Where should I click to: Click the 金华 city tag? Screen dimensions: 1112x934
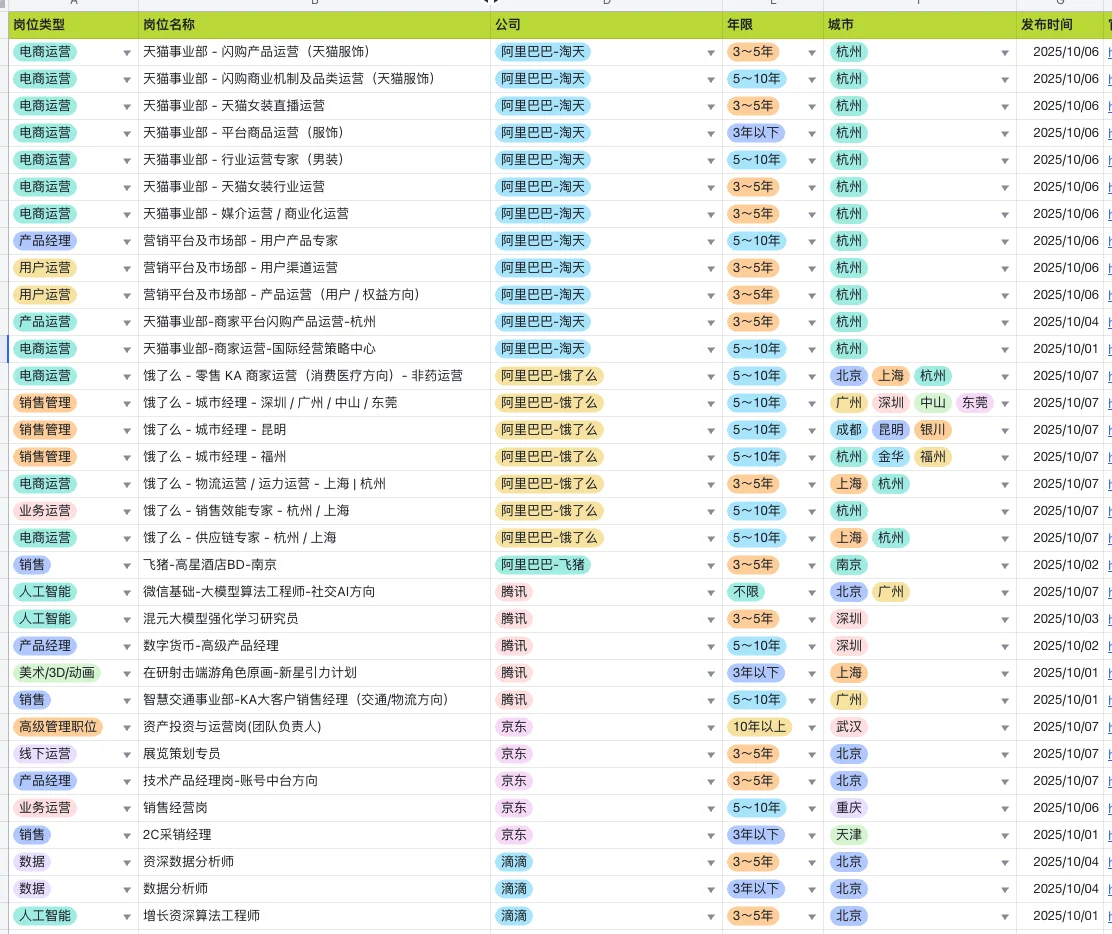[891, 456]
